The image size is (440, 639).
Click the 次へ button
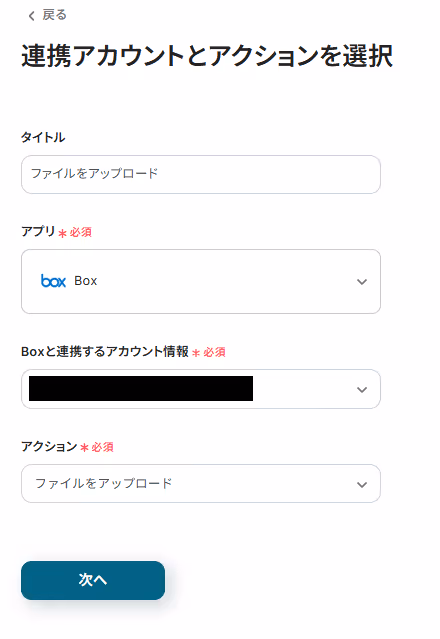[x=93, y=580]
